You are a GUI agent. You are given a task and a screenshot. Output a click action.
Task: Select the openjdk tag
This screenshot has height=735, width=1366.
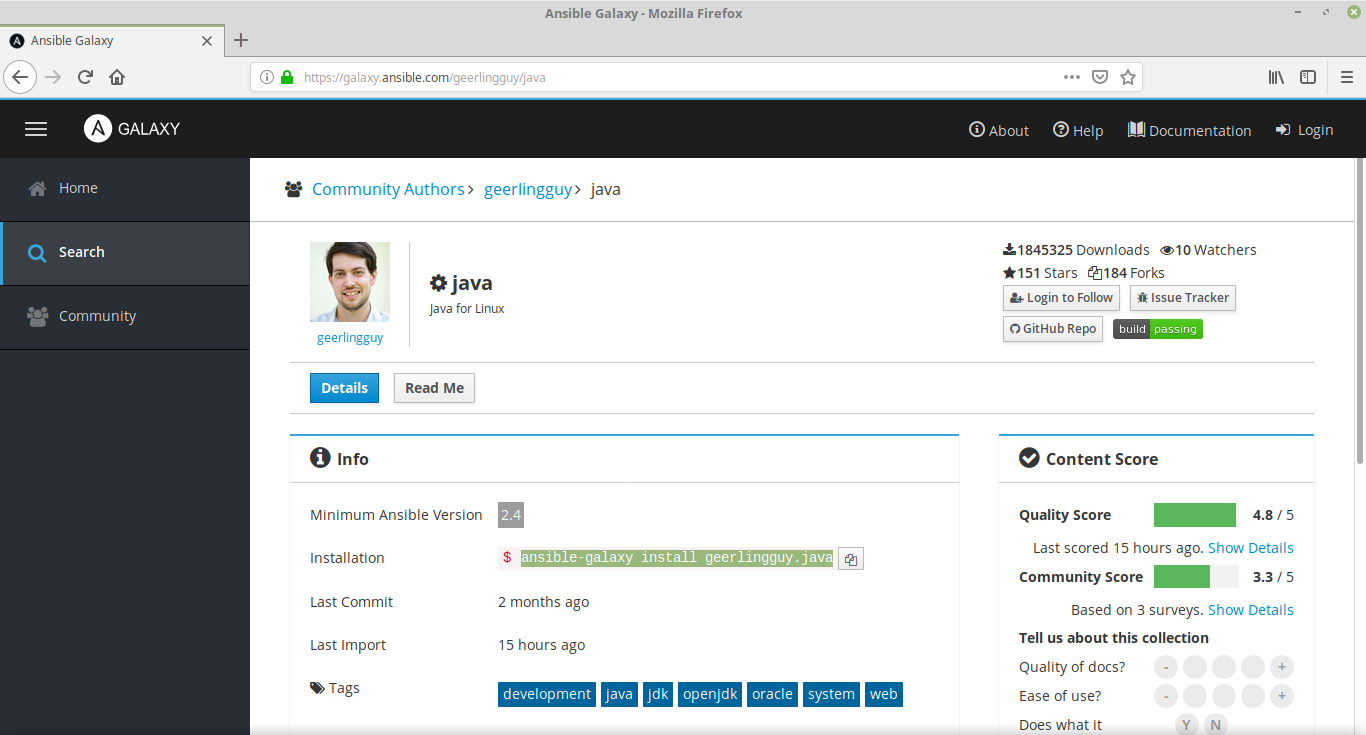[x=710, y=694]
